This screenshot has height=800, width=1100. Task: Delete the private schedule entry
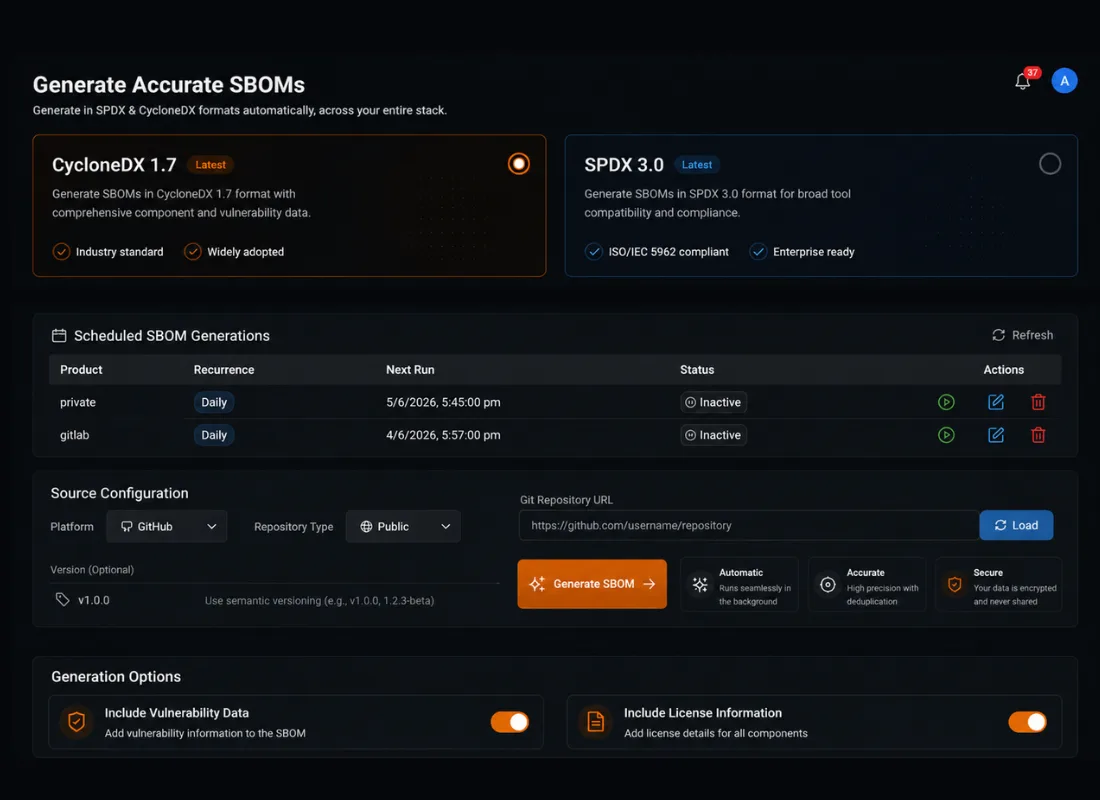pos(1038,402)
